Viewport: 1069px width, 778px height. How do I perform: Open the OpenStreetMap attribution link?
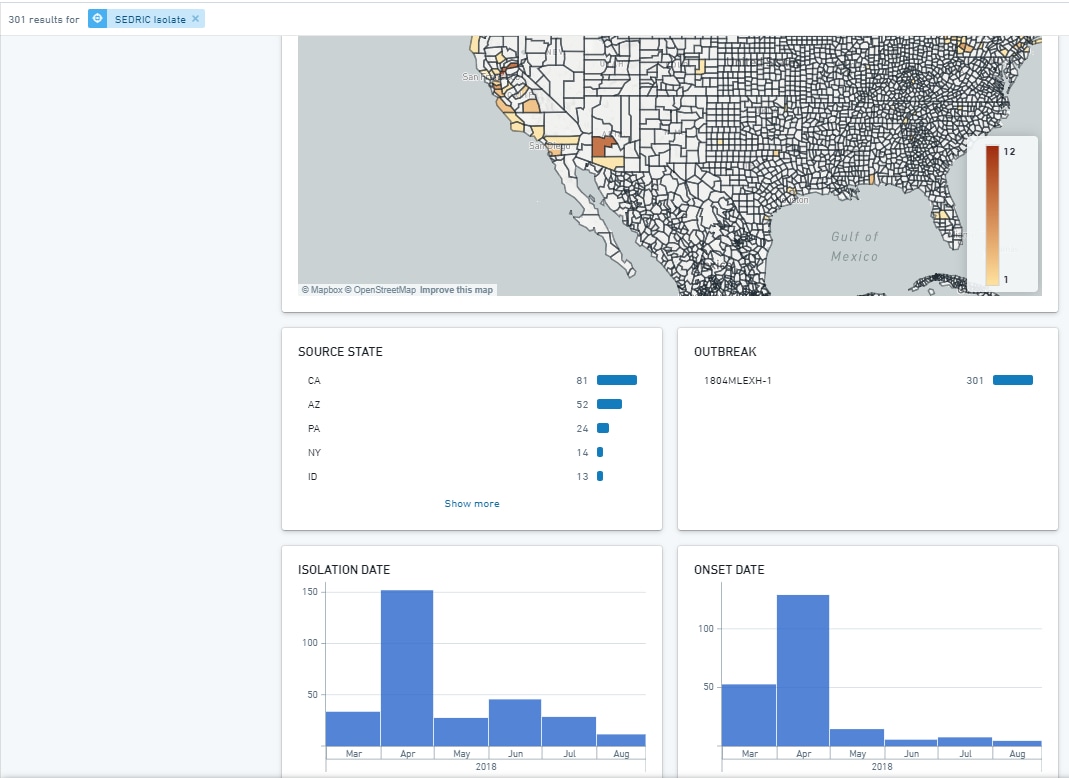click(x=380, y=290)
